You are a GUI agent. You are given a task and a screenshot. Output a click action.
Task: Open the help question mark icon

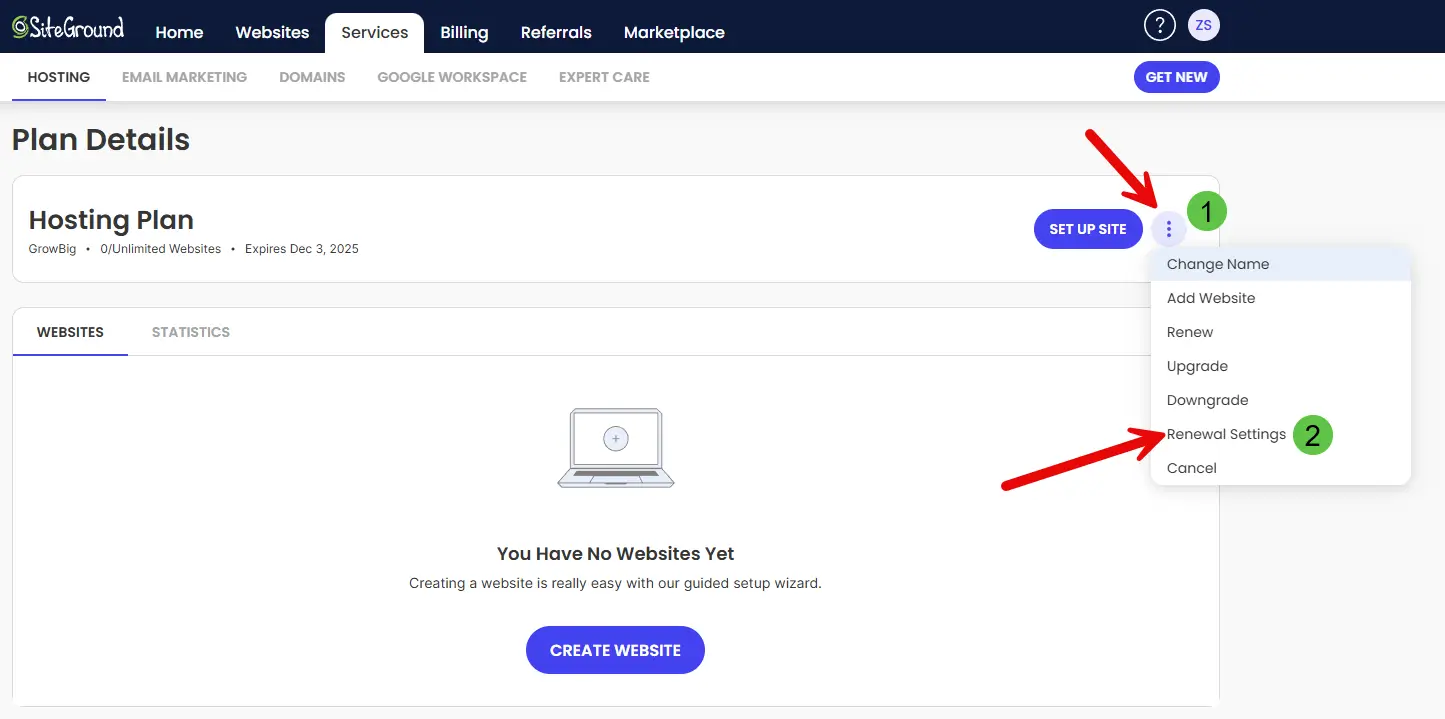pyautogui.click(x=1159, y=26)
